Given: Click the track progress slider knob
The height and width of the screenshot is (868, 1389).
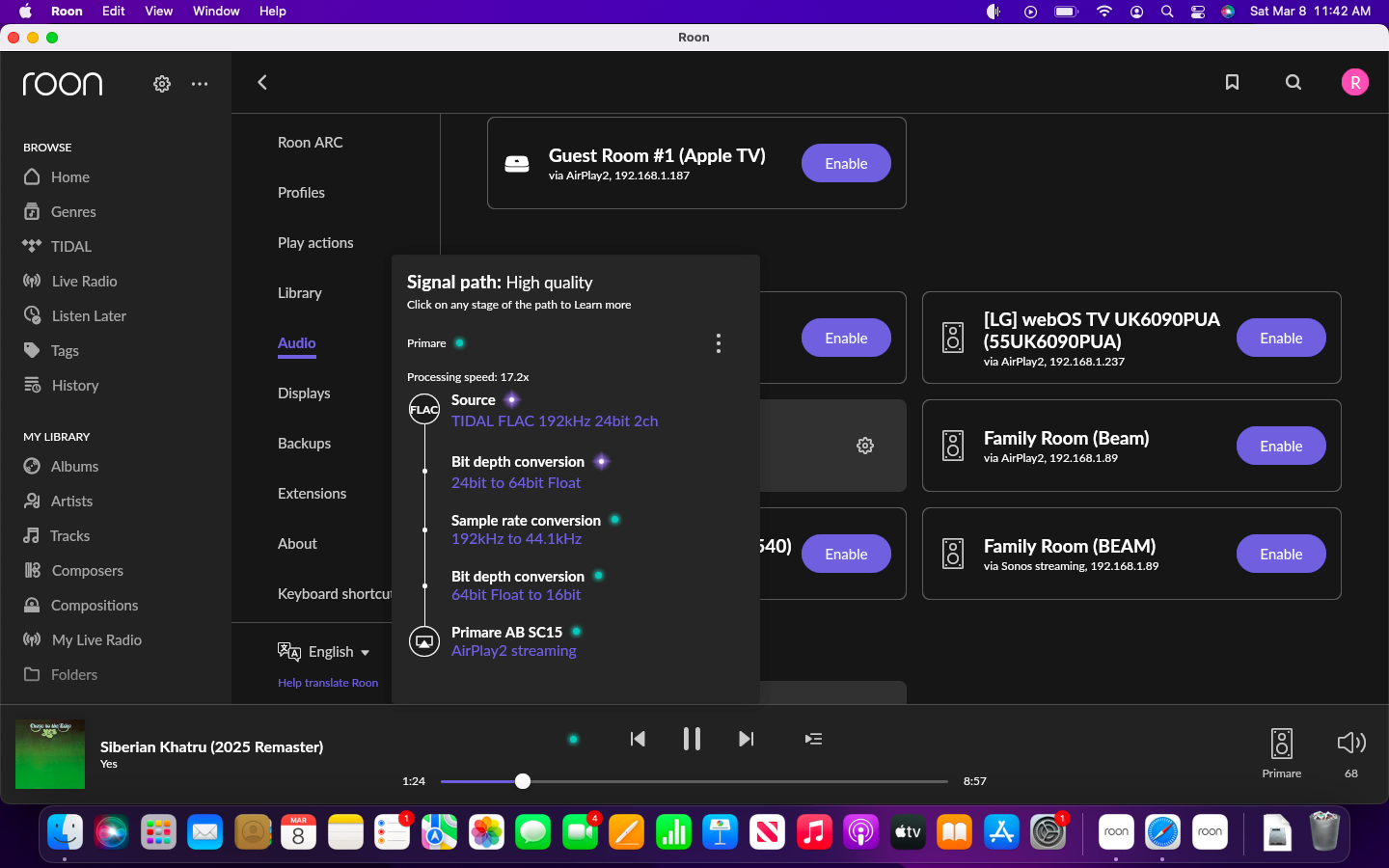Looking at the screenshot, I should click(523, 781).
